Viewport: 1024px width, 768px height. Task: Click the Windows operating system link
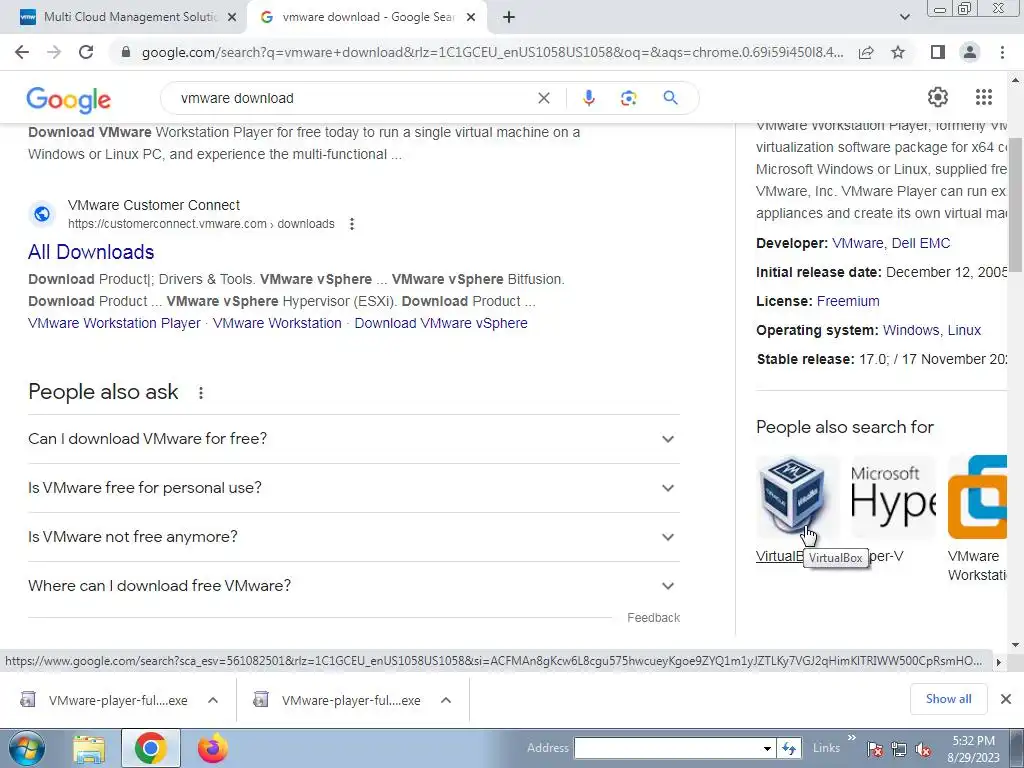coord(911,330)
